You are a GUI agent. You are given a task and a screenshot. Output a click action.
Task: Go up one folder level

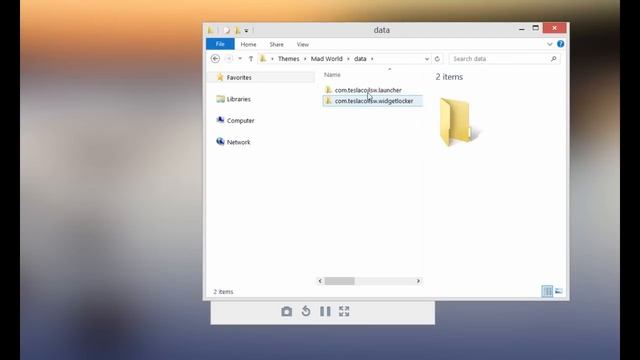[x=251, y=59]
